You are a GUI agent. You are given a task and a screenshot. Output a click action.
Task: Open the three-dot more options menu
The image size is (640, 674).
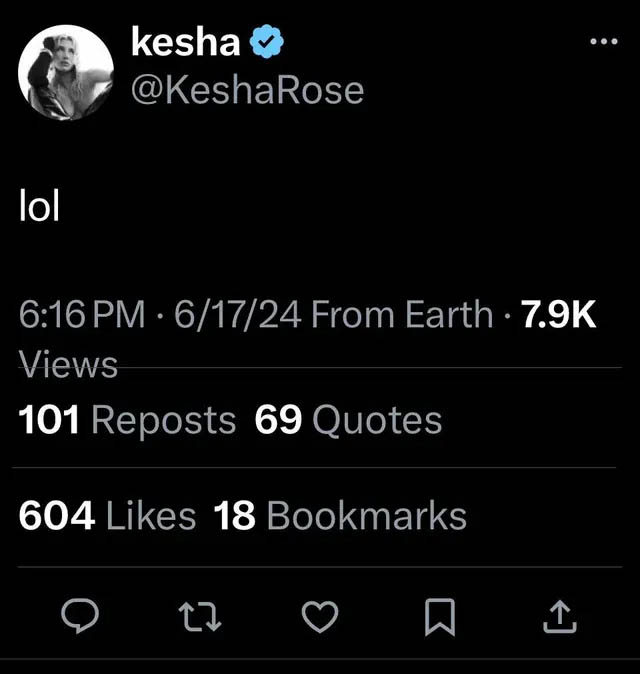(604, 41)
